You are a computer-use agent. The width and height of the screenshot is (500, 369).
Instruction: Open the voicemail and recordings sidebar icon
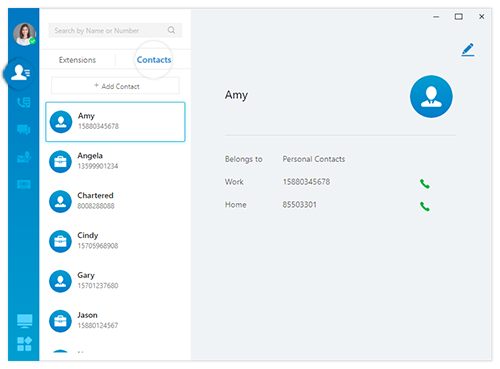click(x=24, y=157)
